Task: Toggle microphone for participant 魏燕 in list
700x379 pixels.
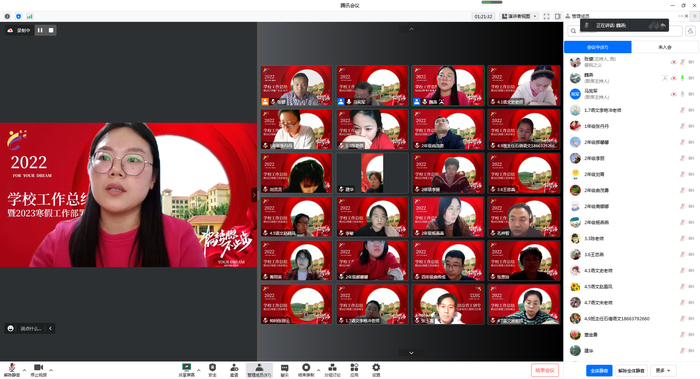Action: (x=682, y=78)
